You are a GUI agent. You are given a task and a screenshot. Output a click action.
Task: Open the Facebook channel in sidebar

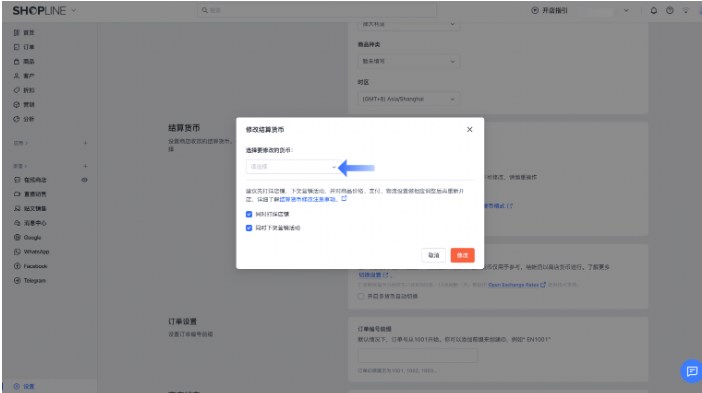point(35,266)
